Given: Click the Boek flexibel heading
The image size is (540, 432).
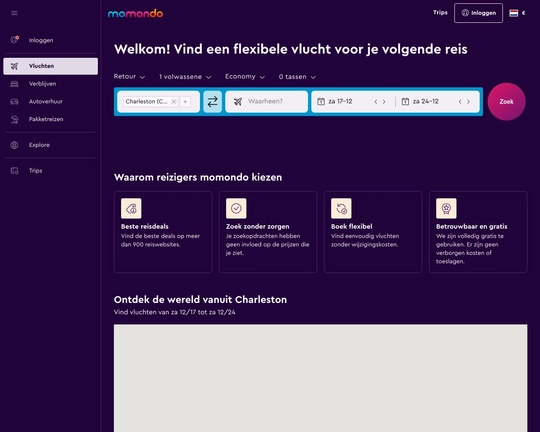Looking at the screenshot, I should (x=352, y=226).
